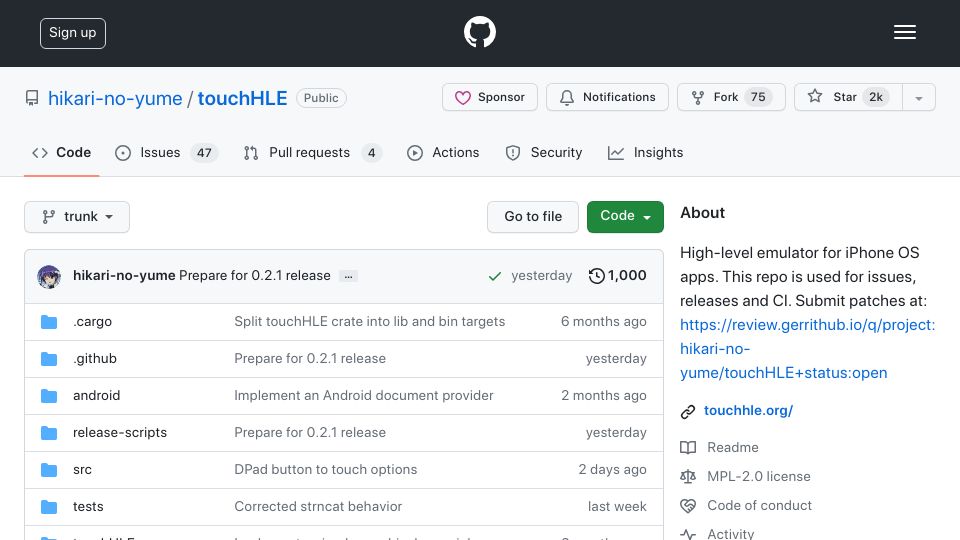Open the Readme sidebar link
Image resolution: width=960 pixels, height=540 pixels.
(x=732, y=448)
